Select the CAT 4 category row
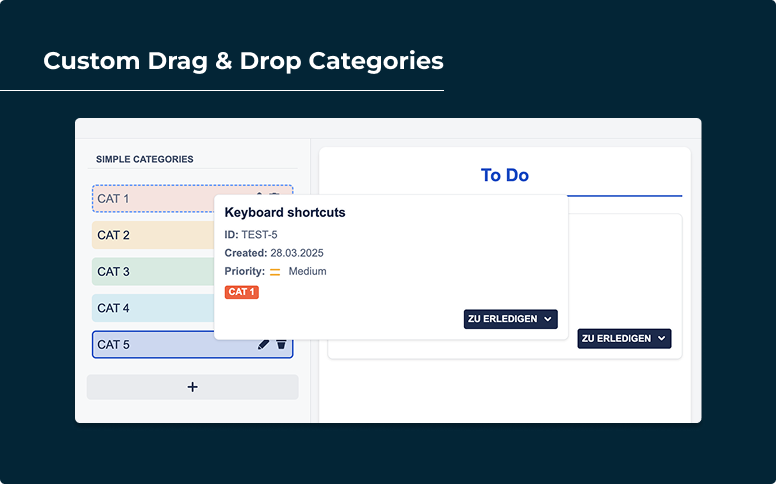The height and width of the screenshot is (484, 776). [153, 308]
